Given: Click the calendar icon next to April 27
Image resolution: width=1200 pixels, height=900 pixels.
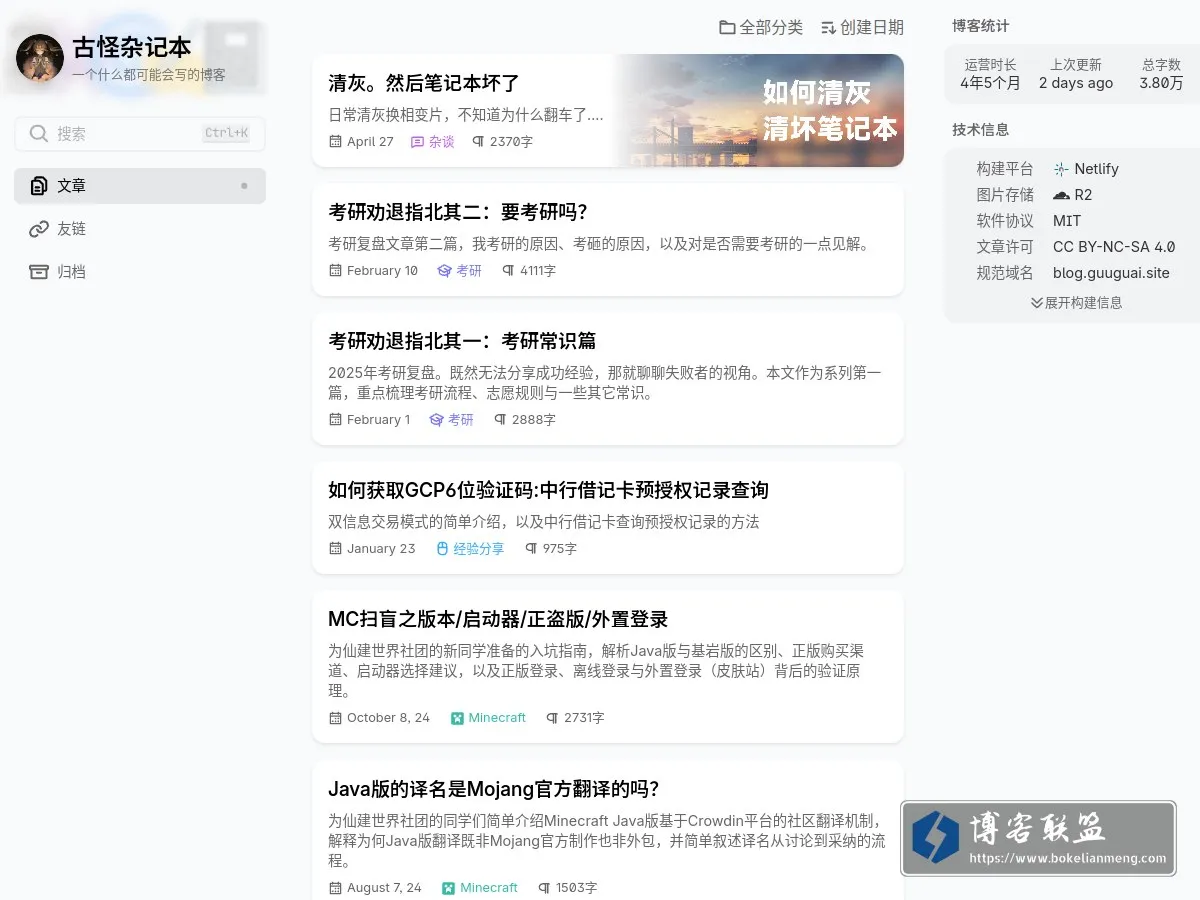Looking at the screenshot, I should 335,142.
